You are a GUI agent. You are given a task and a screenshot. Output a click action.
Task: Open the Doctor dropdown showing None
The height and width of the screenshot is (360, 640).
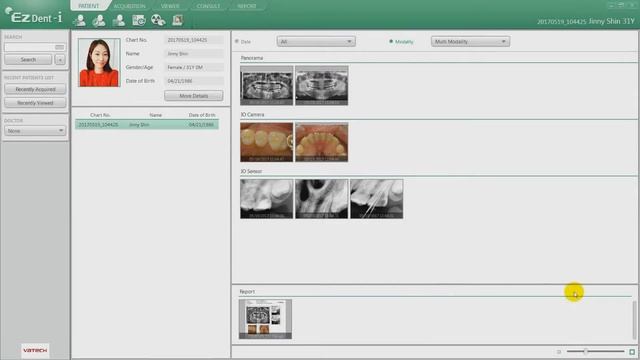pyautogui.click(x=35, y=131)
